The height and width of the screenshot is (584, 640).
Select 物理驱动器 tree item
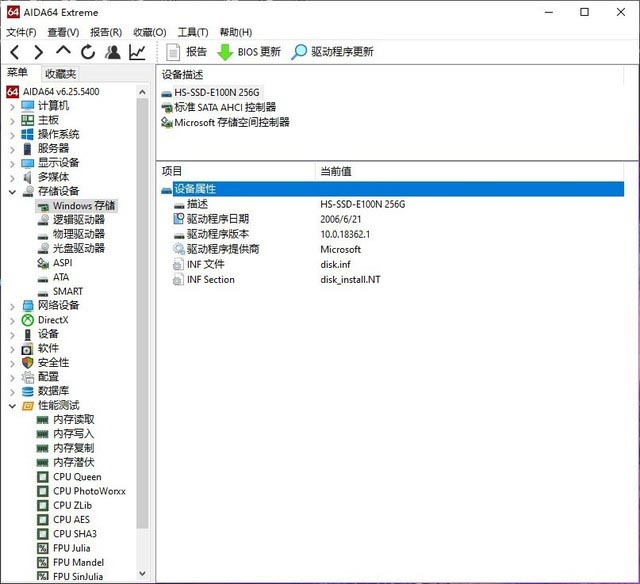pos(71,234)
